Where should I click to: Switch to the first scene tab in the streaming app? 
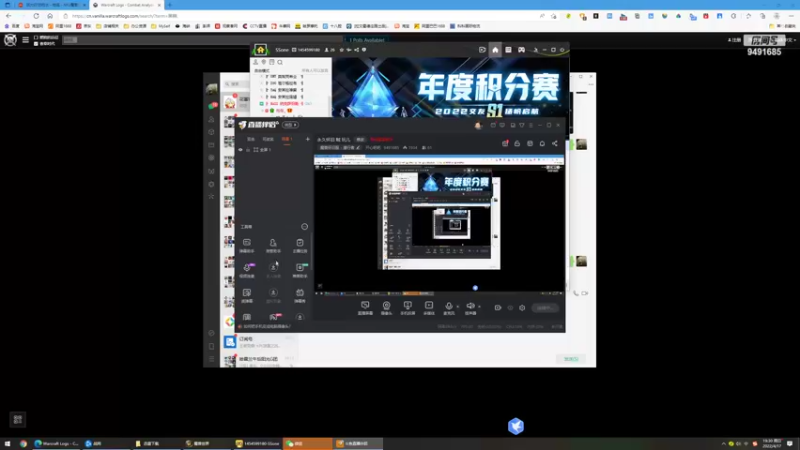pos(251,139)
